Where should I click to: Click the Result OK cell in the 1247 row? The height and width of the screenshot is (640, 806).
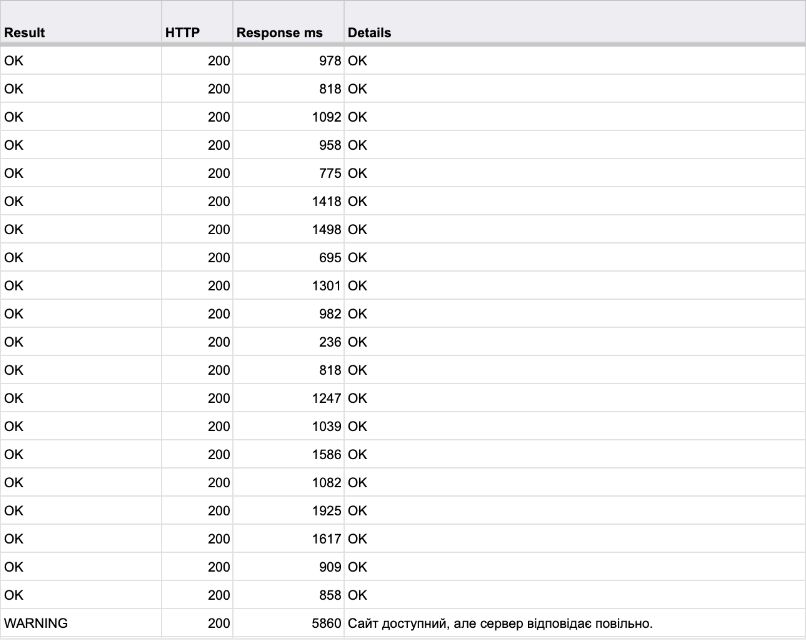tap(81, 398)
